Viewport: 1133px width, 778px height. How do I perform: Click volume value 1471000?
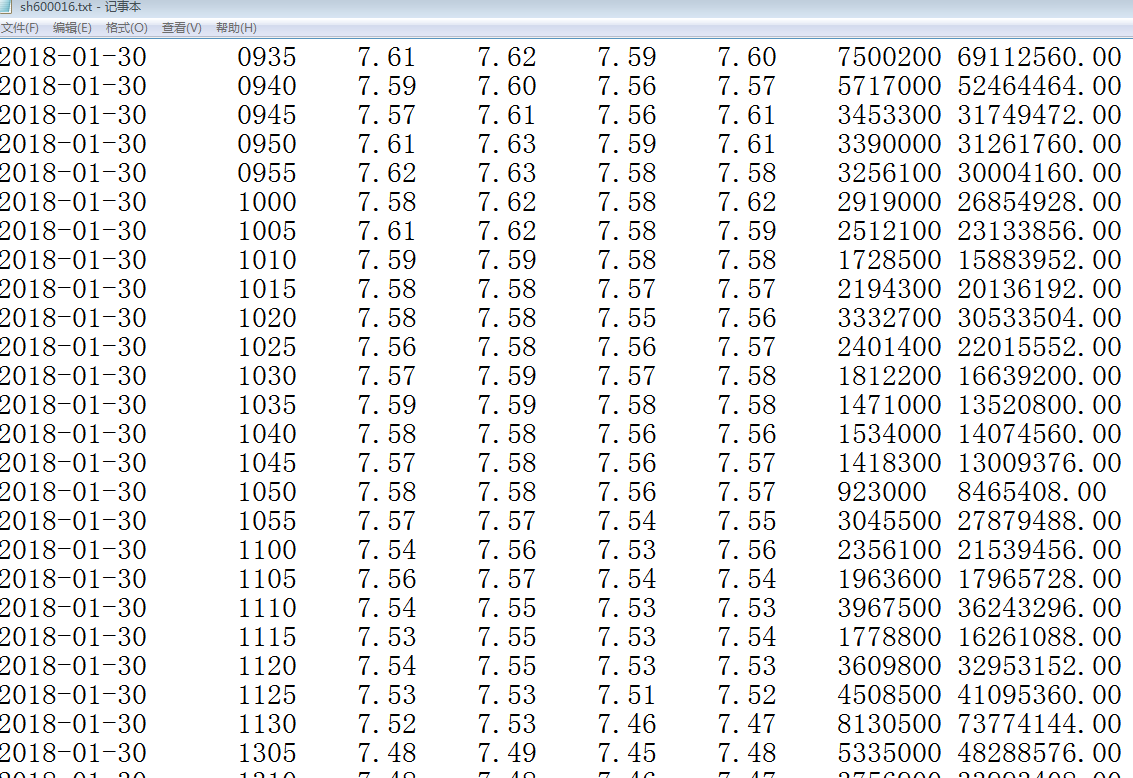tap(889, 405)
